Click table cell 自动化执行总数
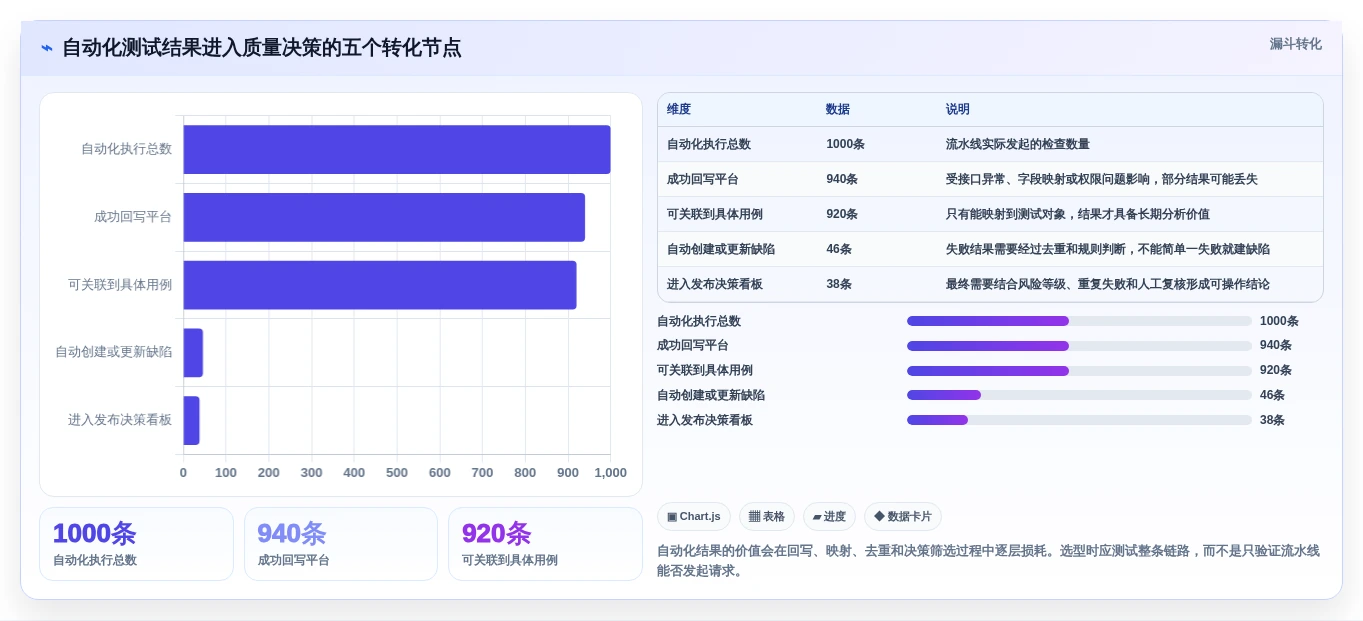The height and width of the screenshot is (621, 1363). coord(709,144)
